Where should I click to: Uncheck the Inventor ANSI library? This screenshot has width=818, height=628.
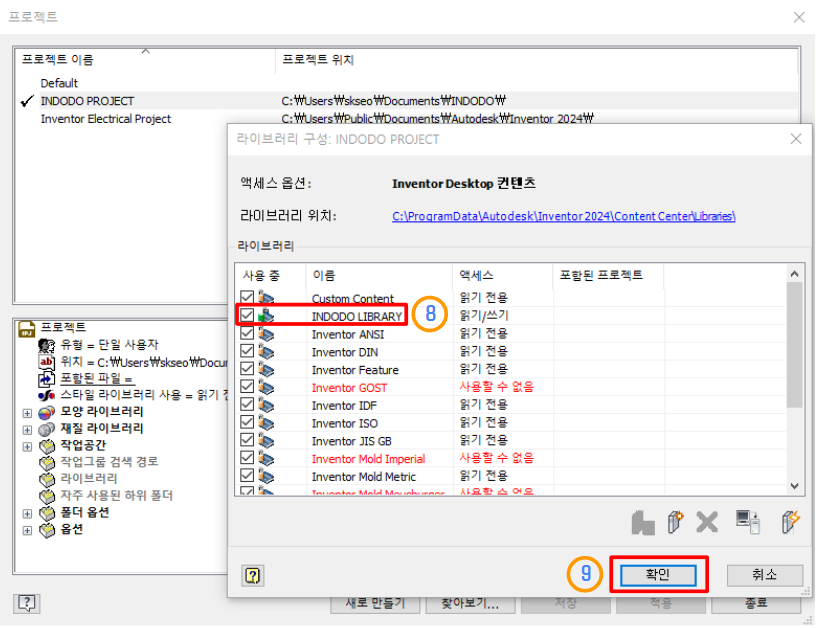pos(247,333)
